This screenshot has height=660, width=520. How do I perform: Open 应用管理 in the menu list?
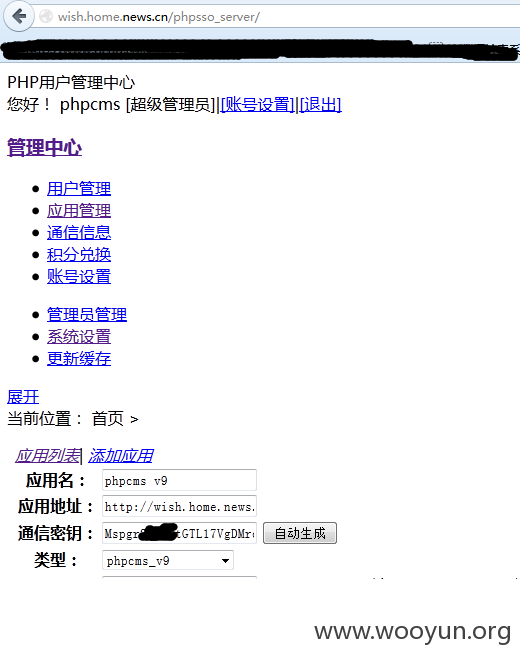pyautogui.click(x=79, y=210)
